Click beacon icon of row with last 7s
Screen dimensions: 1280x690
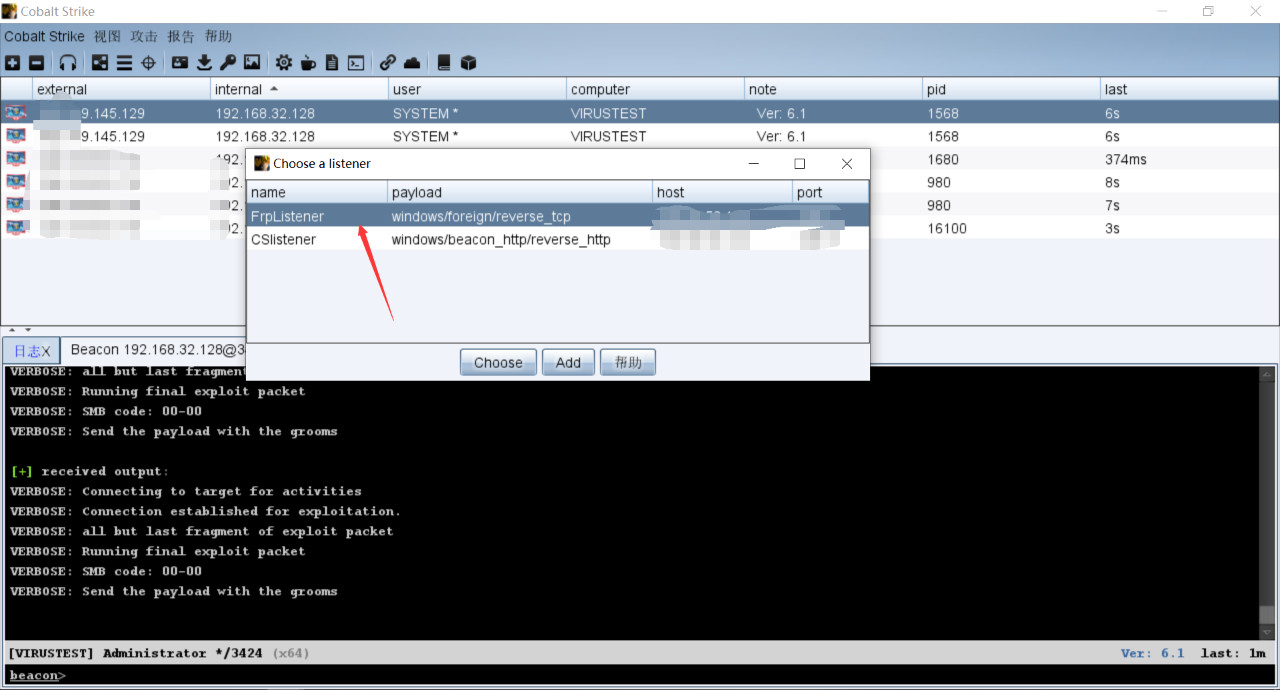point(16,205)
